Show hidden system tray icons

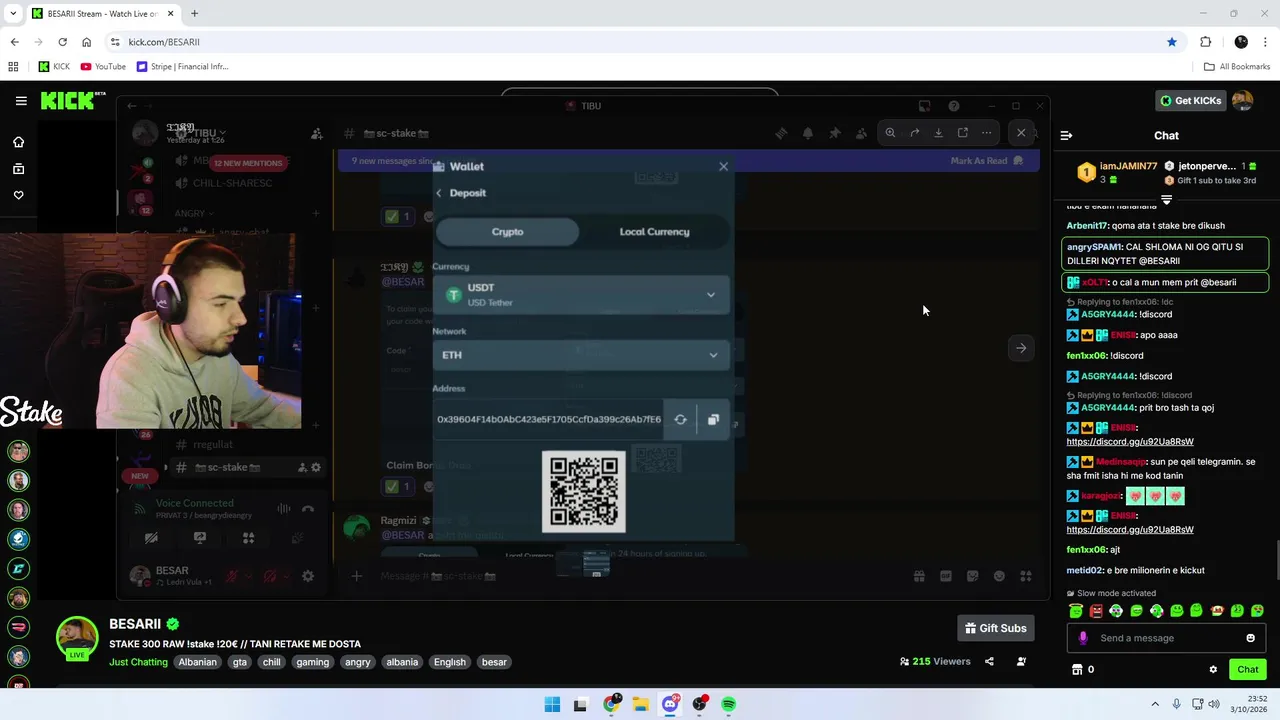(x=1155, y=704)
